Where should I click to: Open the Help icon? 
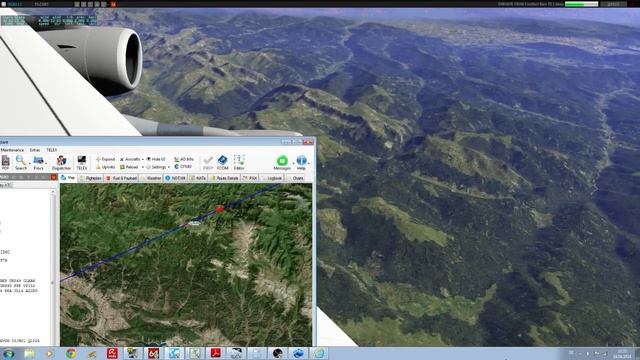pyautogui.click(x=301, y=162)
